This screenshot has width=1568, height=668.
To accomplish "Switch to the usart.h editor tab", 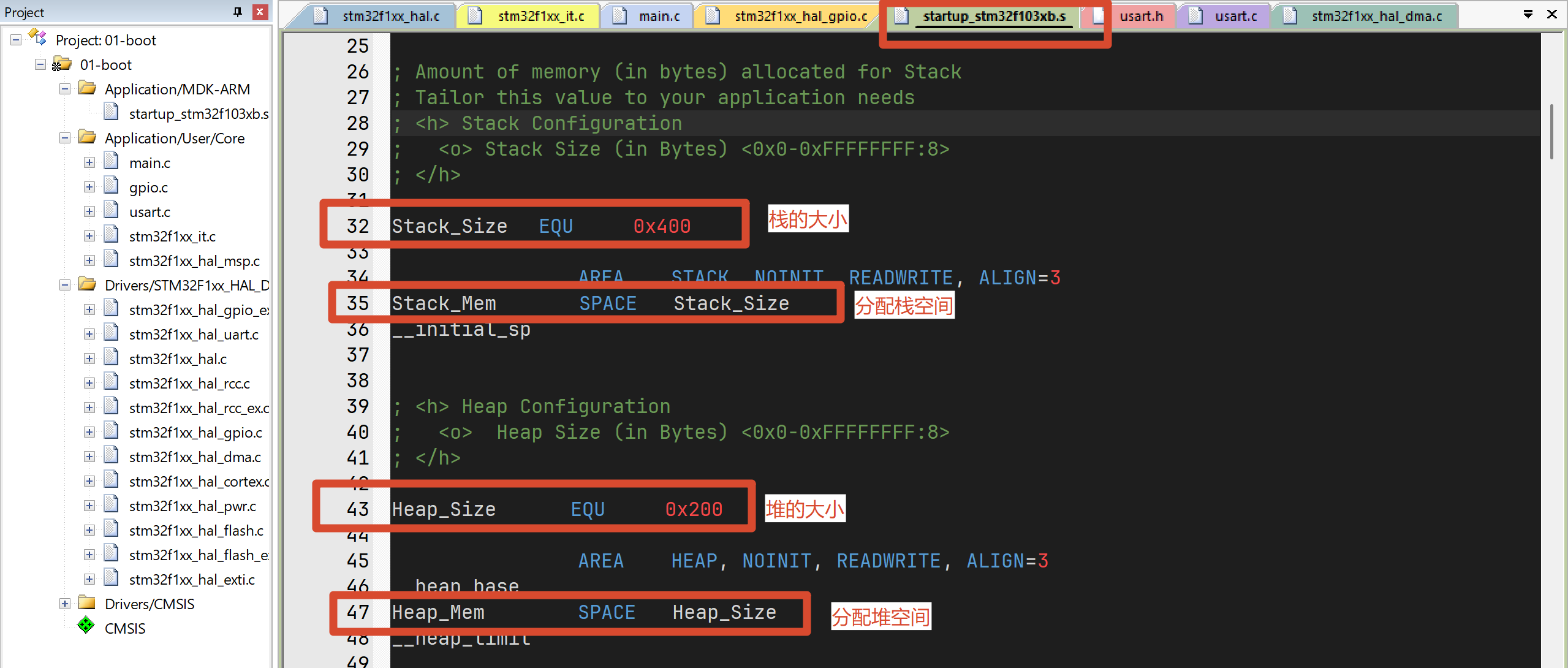I will pyautogui.click(x=1141, y=17).
